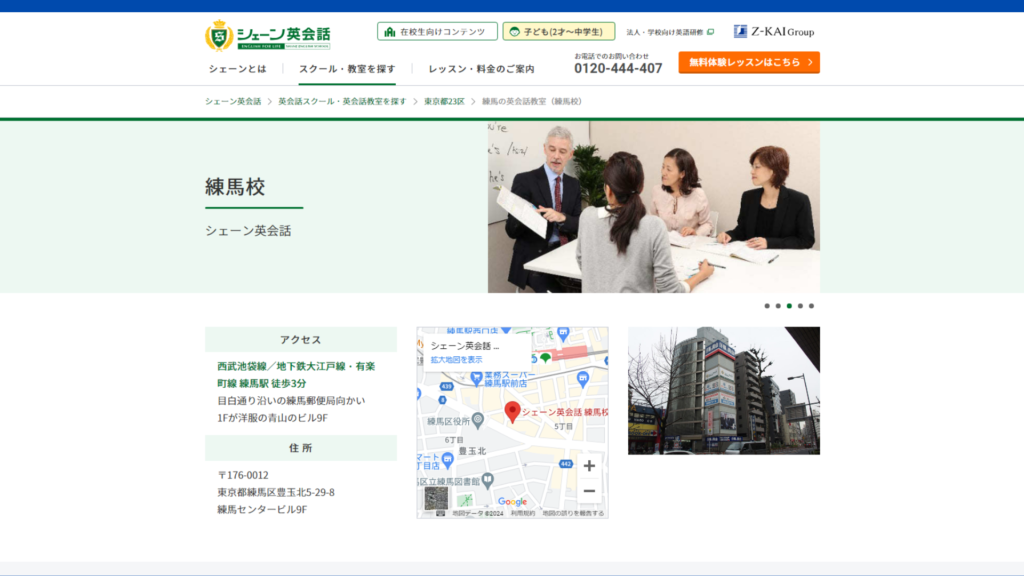1024x576 pixels.
Task: Click the orange 無料体験レッスンはこちら button
Action: [749, 62]
